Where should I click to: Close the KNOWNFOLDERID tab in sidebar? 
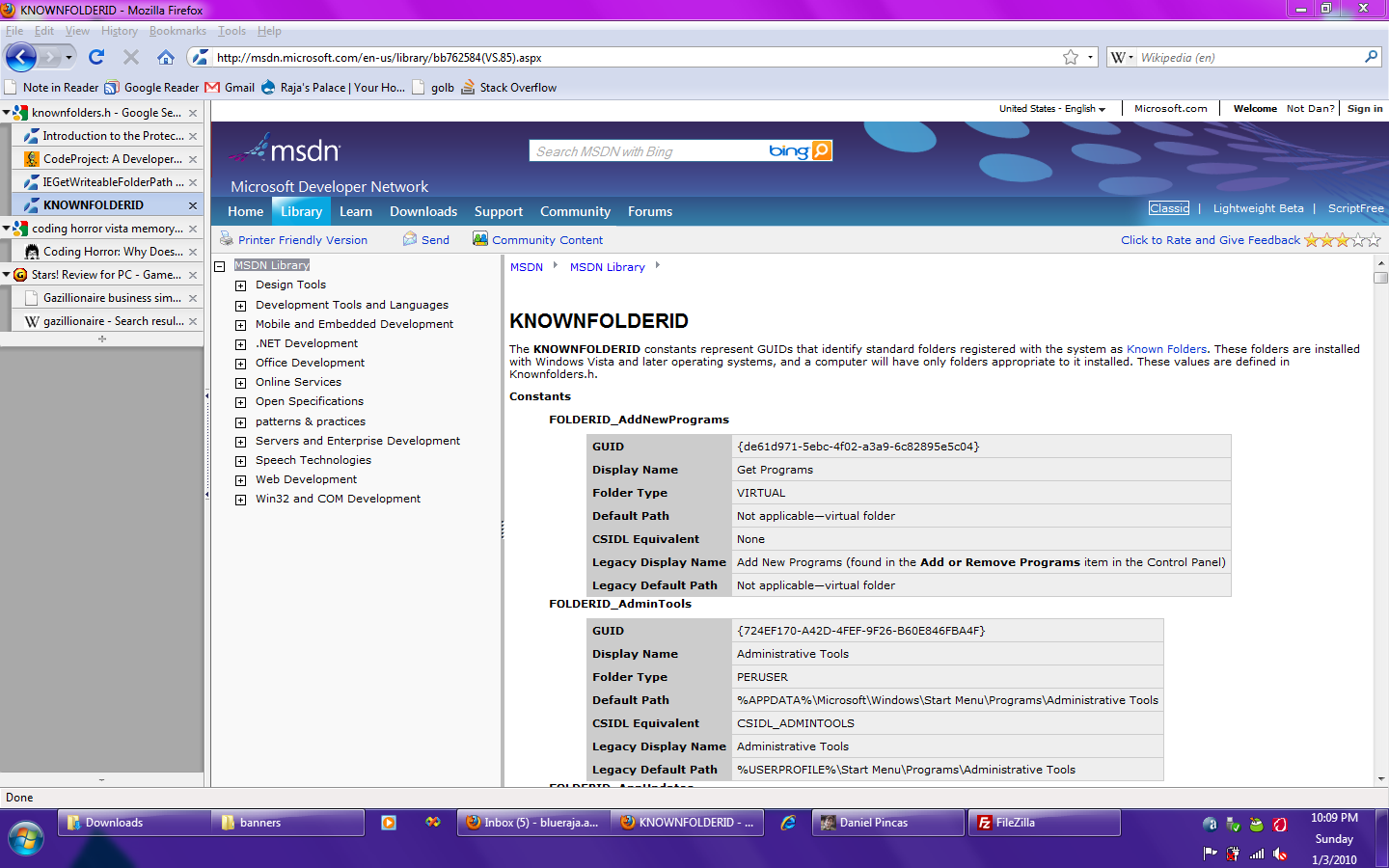pos(193,205)
